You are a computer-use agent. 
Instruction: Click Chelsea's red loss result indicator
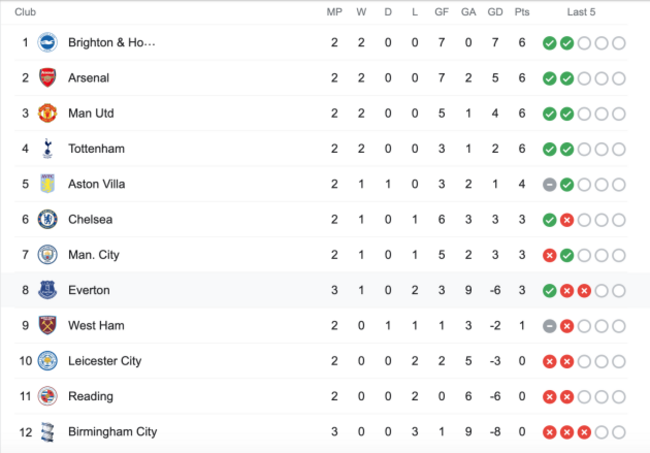[x=566, y=219]
